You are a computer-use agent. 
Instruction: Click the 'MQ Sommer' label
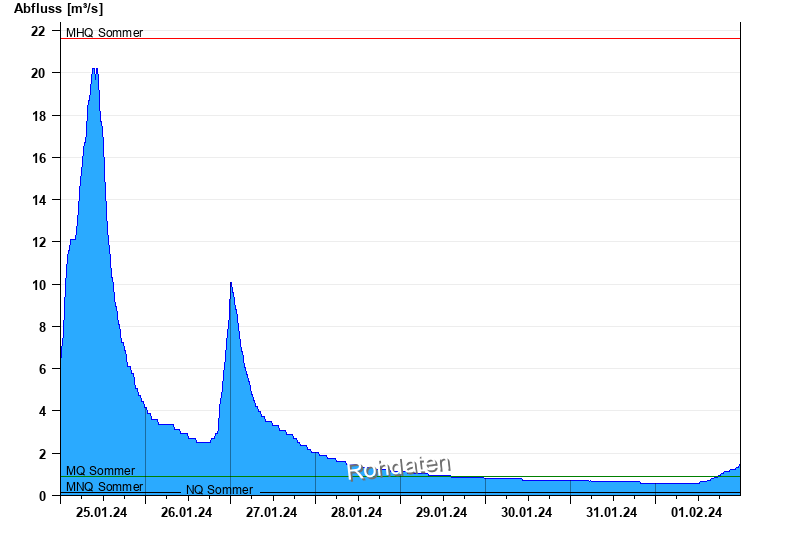[x=101, y=470]
